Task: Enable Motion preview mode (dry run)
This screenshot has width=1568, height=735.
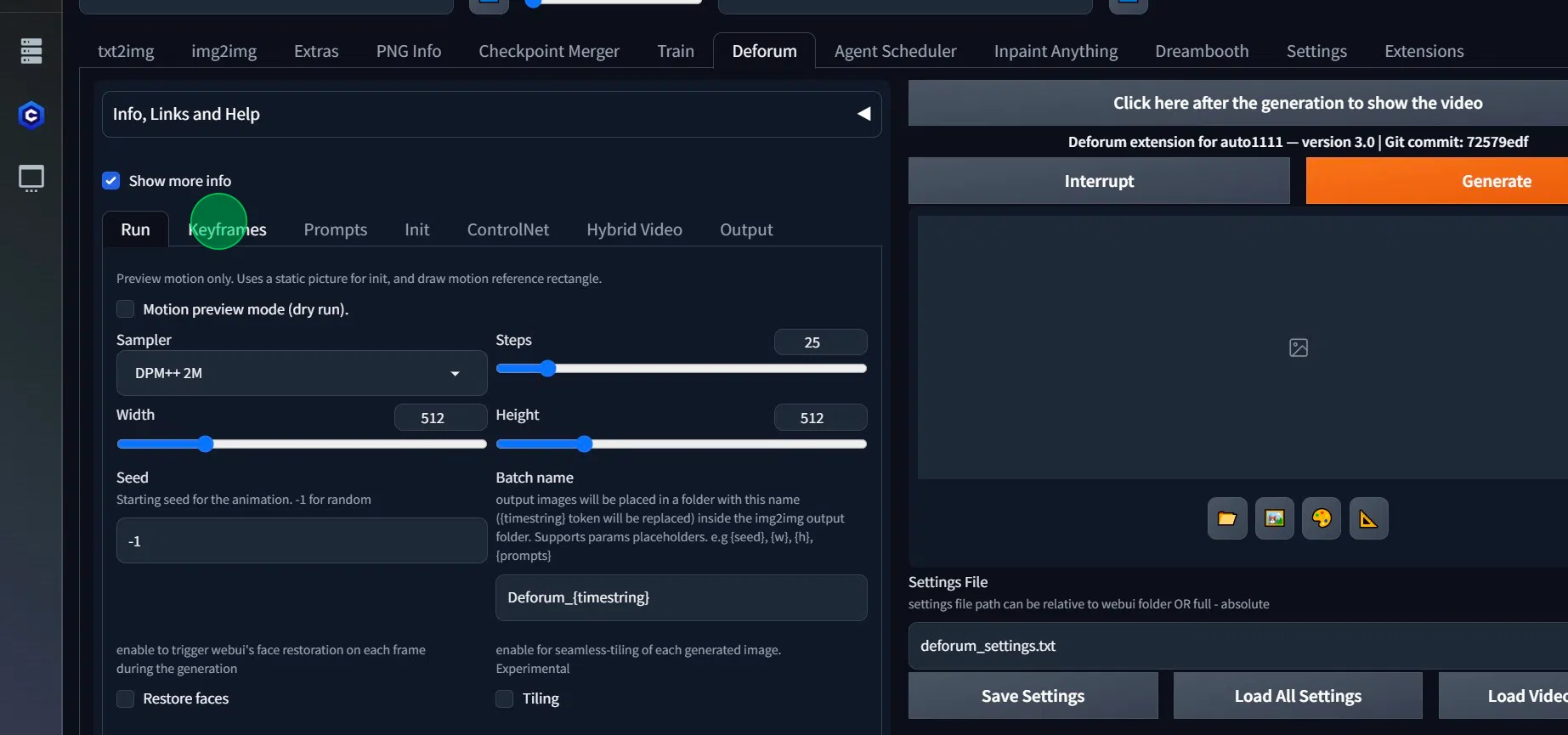Action: (x=126, y=309)
